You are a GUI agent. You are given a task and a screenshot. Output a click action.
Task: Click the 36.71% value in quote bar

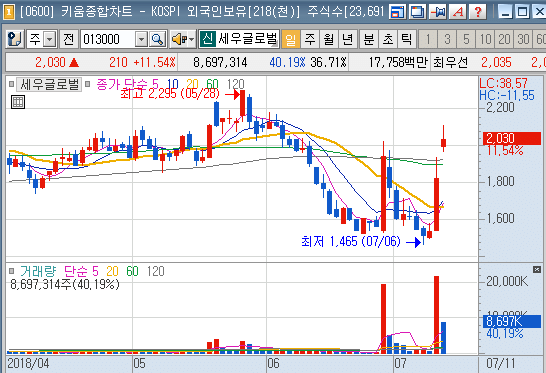(x=328, y=62)
